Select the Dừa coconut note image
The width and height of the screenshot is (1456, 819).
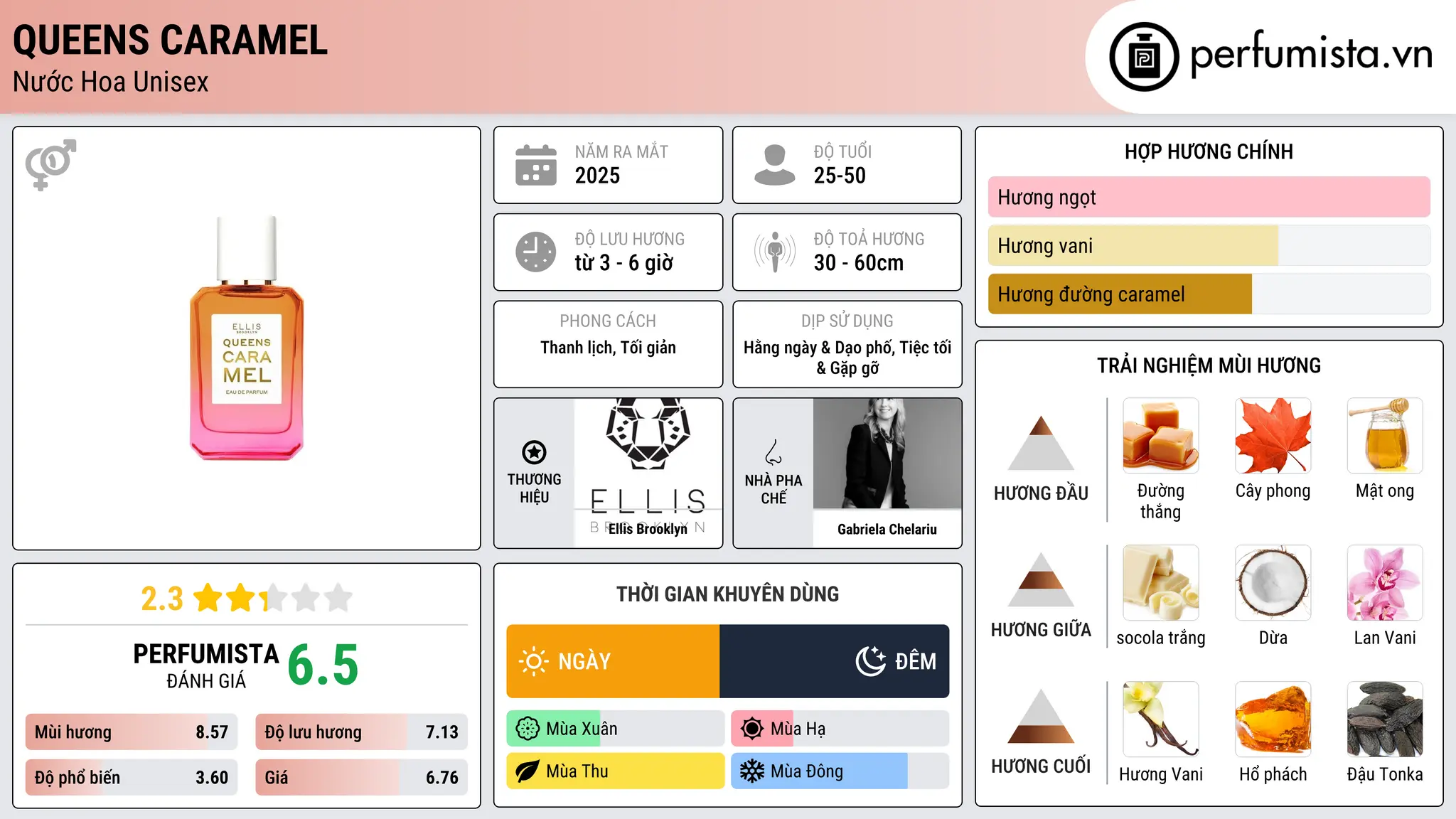click(1273, 583)
